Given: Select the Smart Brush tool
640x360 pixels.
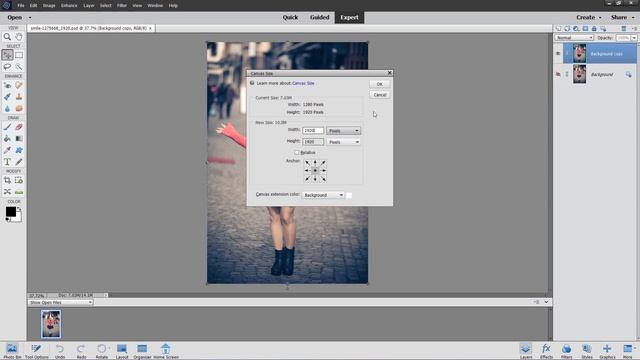Looking at the screenshot, I should [x=7, y=97].
